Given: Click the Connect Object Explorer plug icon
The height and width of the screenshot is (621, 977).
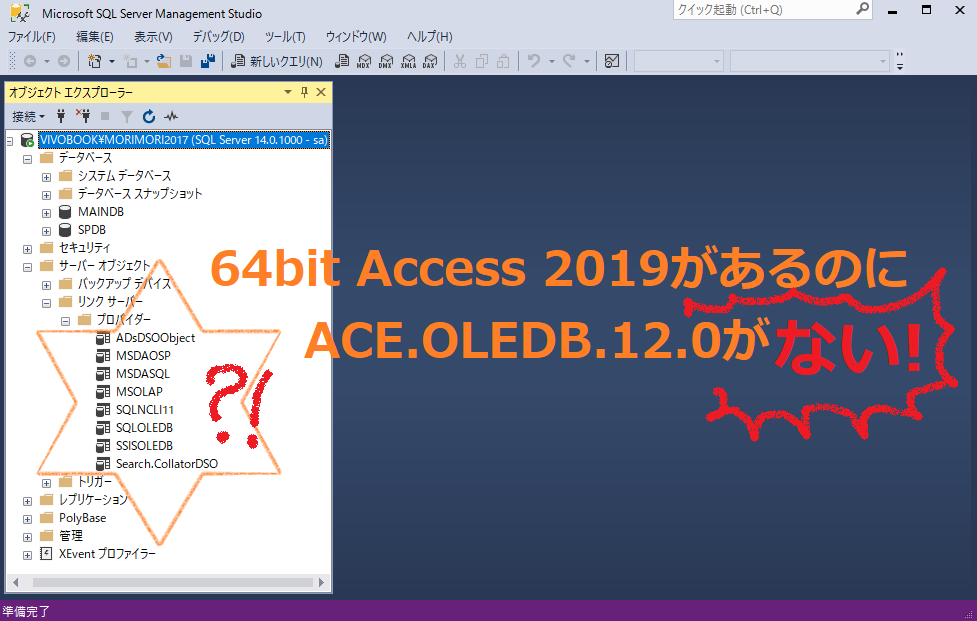Looking at the screenshot, I should 61,116.
